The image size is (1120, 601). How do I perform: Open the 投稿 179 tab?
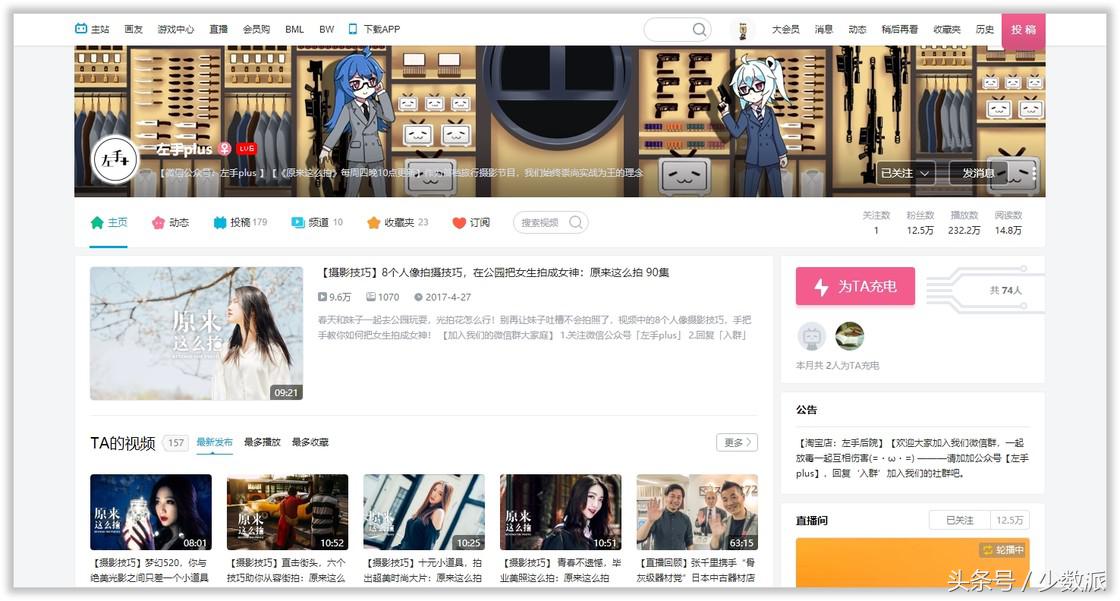[x=240, y=222]
